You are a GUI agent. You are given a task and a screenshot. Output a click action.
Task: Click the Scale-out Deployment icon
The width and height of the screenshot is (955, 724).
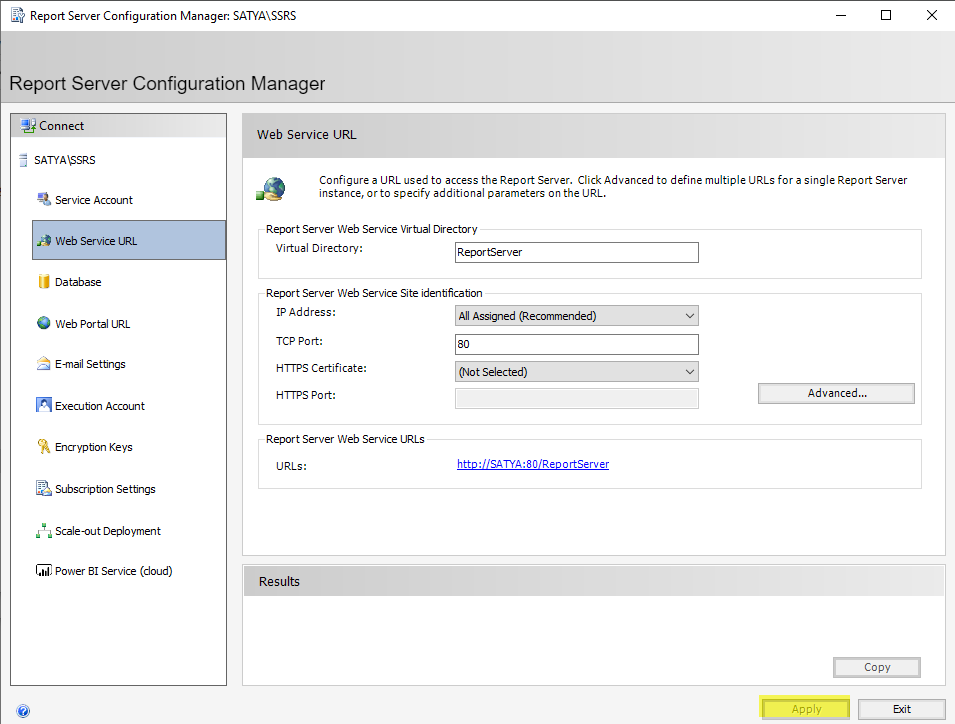click(44, 531)
